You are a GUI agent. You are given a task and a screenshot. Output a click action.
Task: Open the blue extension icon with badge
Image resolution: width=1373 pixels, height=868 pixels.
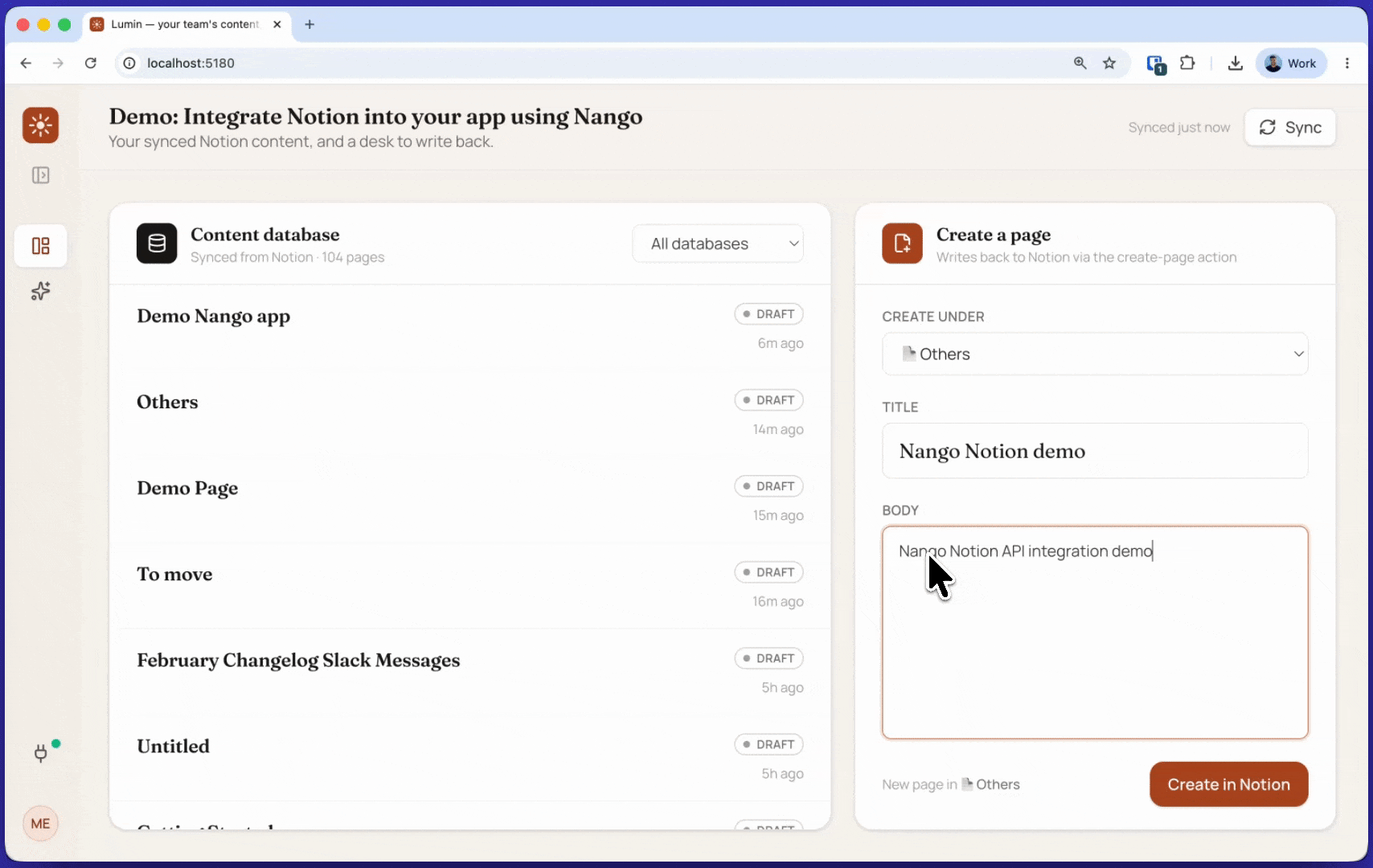coord(1156,64)
